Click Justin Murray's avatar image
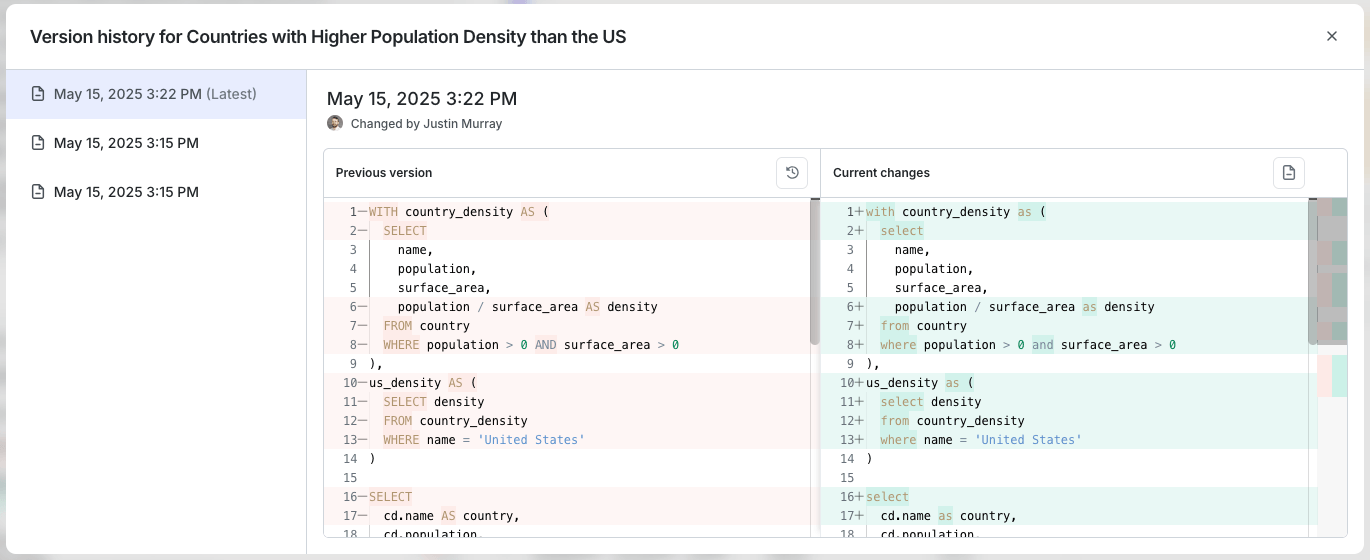The width and height of the screenshot is (1370, 560). 335,124
